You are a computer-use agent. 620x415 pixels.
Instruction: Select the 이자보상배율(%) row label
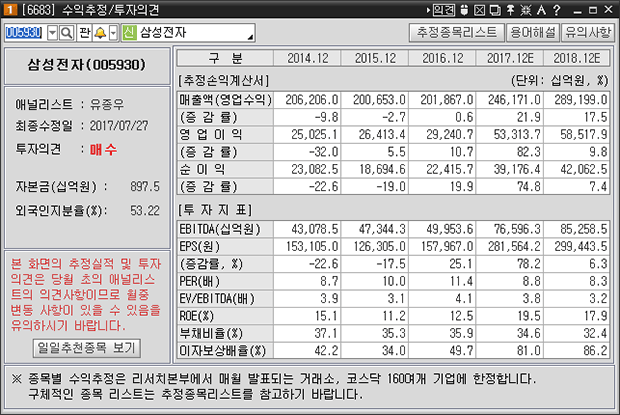[225, 351]
